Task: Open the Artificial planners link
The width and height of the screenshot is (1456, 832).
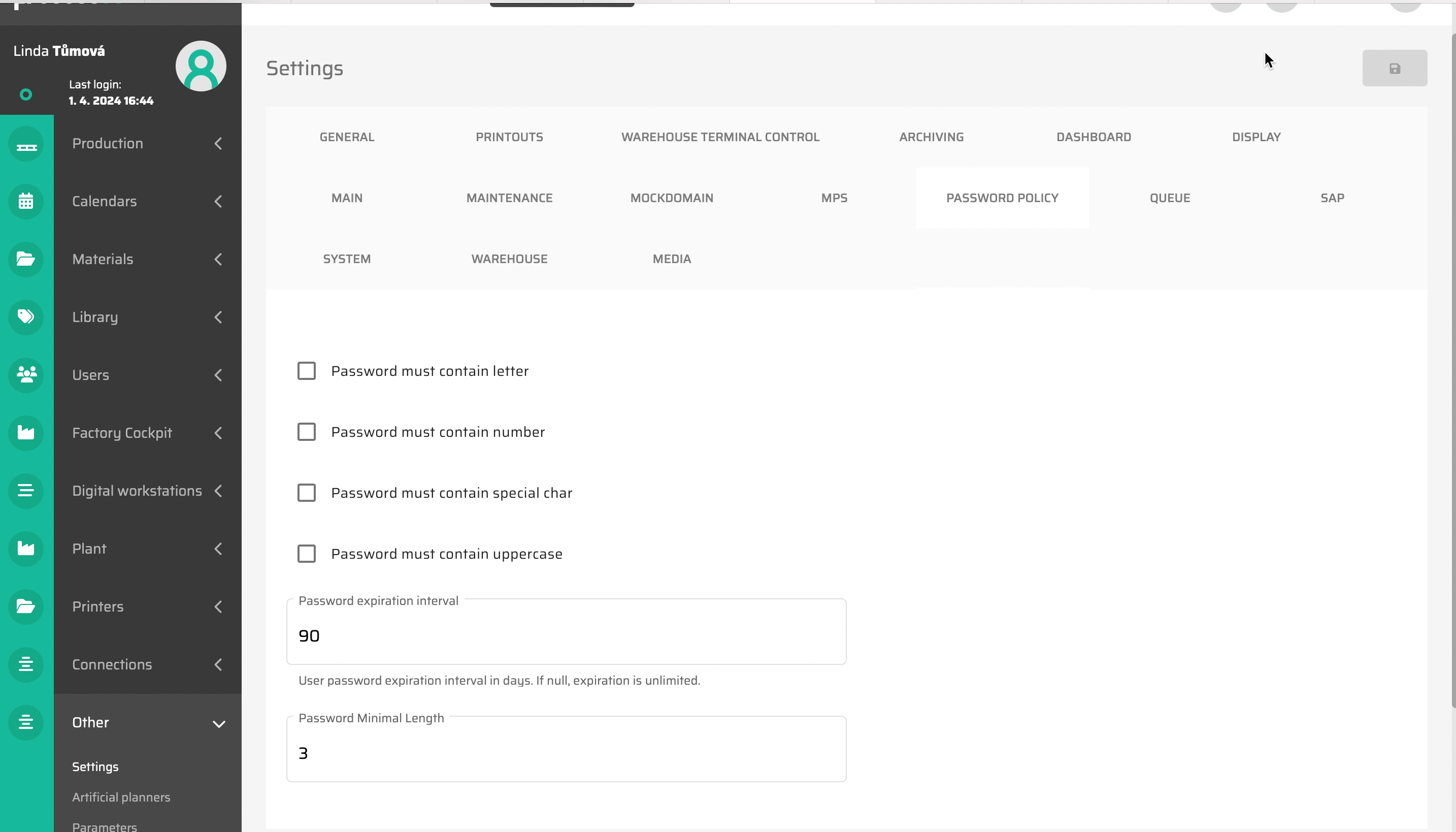Action: (x=121, y=797)
